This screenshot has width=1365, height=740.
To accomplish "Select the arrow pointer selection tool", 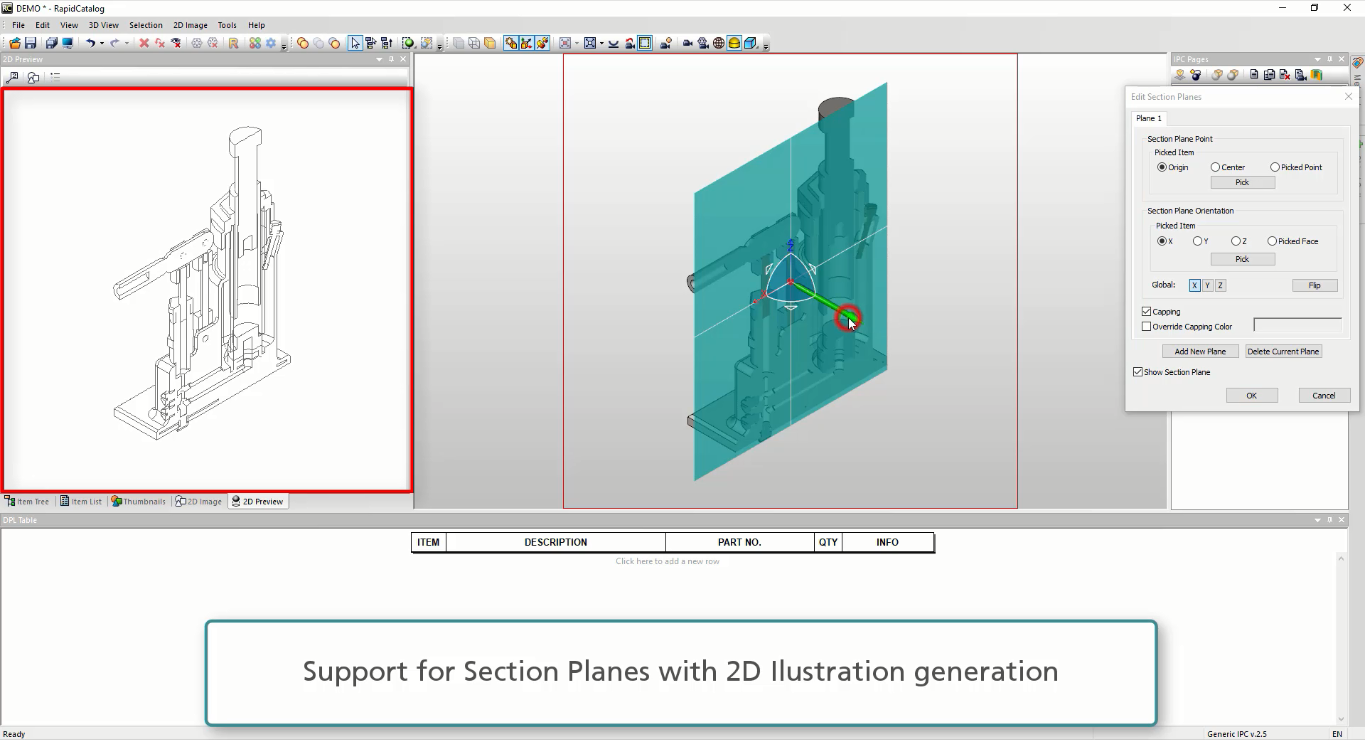I will [355, 43].
